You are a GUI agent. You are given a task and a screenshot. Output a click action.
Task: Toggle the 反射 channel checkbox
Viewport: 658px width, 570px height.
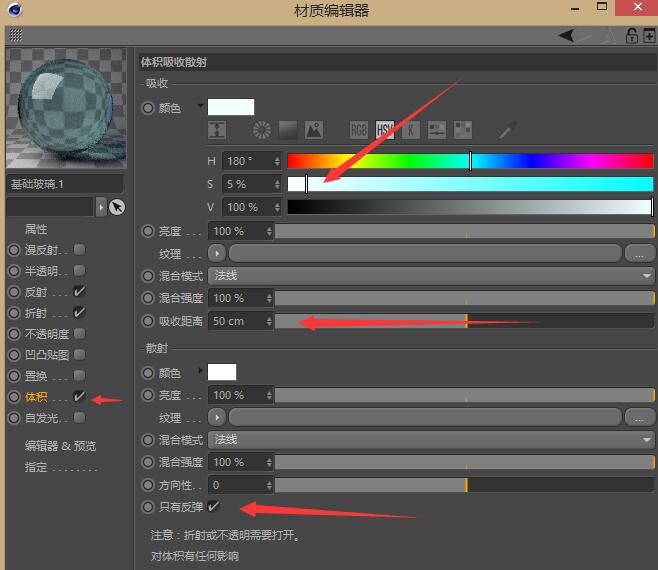pos(79,291)
